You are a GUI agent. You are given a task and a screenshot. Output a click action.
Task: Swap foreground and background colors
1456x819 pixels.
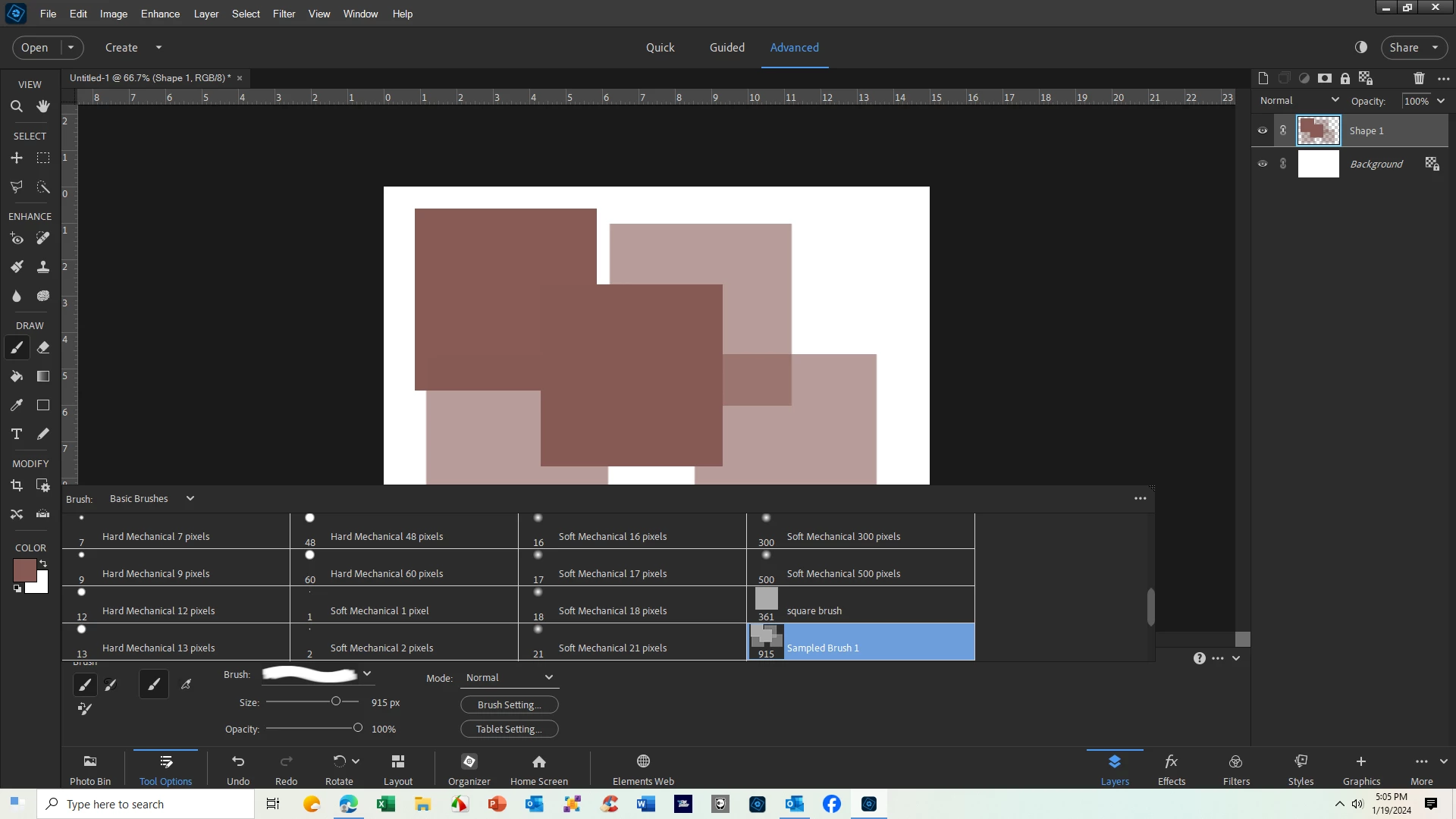coord(43,563)
